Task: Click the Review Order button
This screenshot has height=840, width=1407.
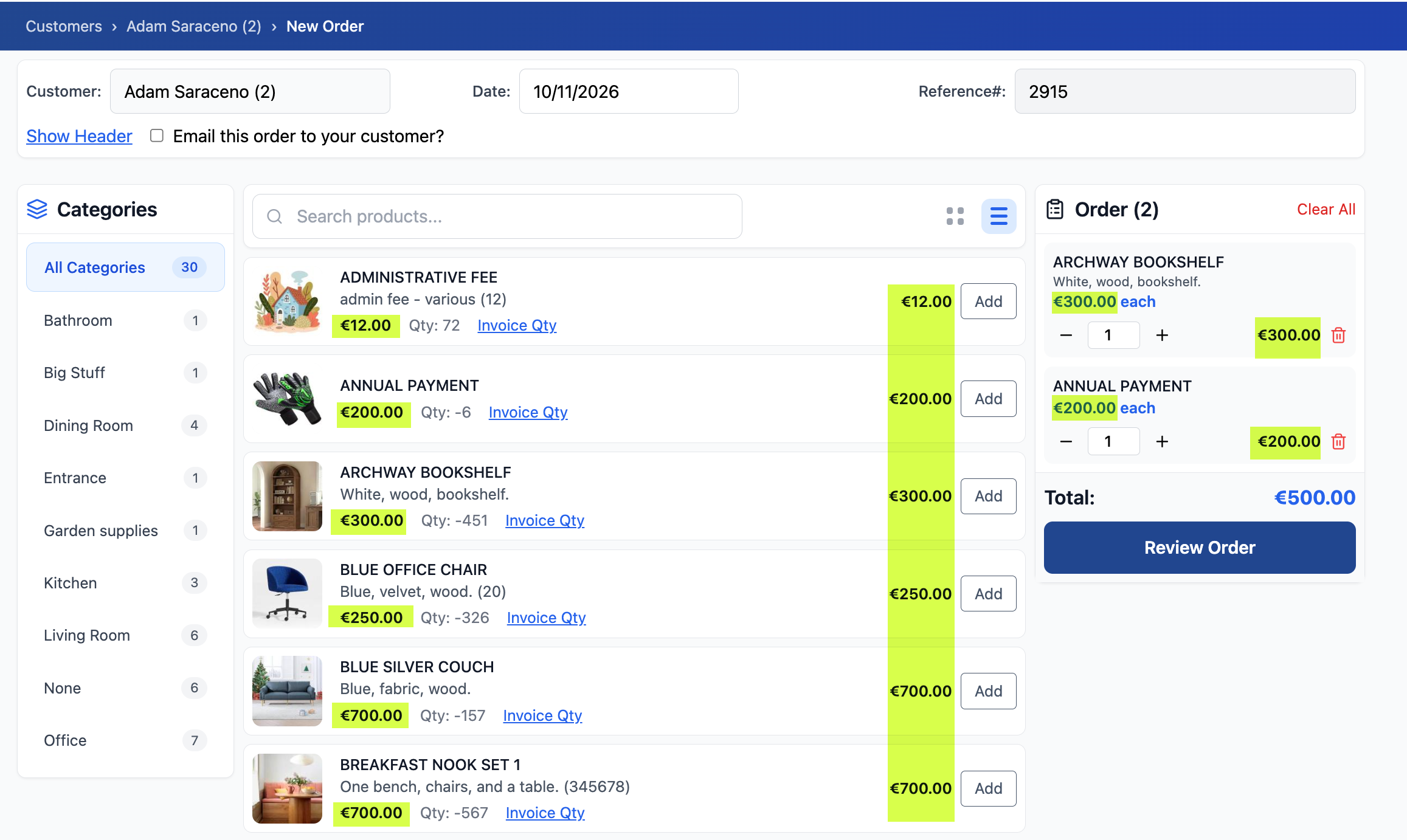Action: coord(1199,548)
